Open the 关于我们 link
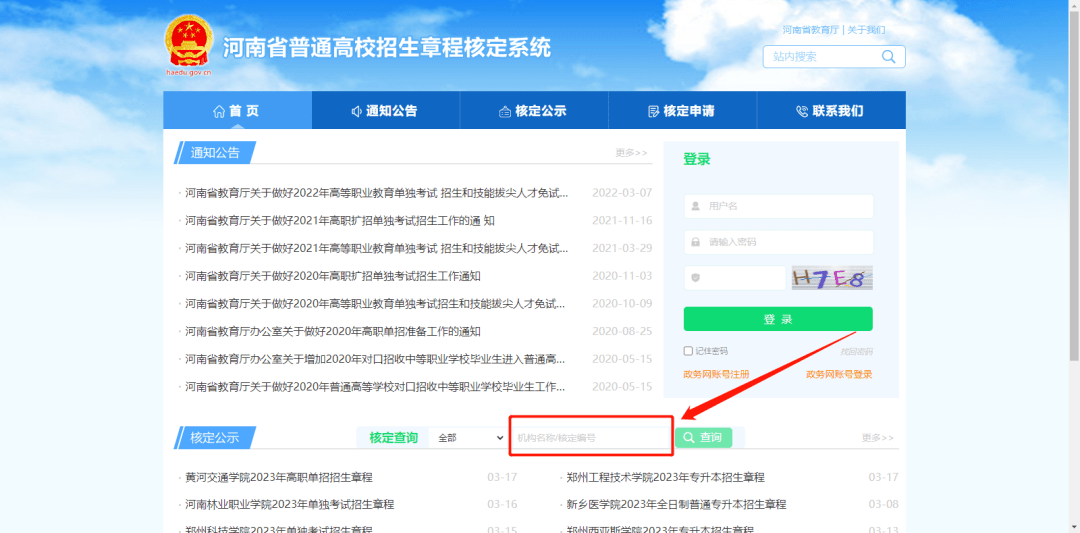 (866, 30)
